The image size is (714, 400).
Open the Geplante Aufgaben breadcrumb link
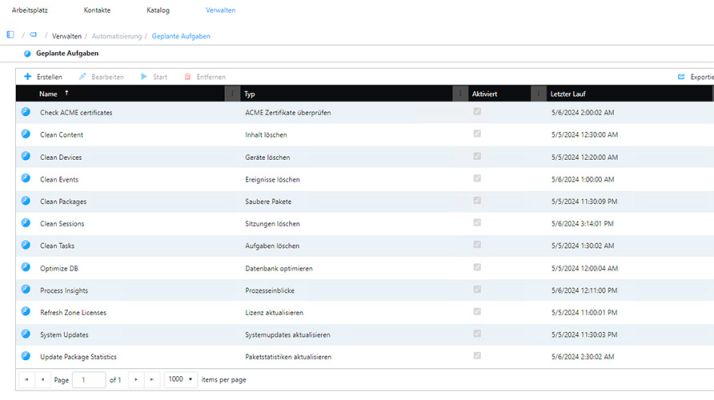[181, 36]
